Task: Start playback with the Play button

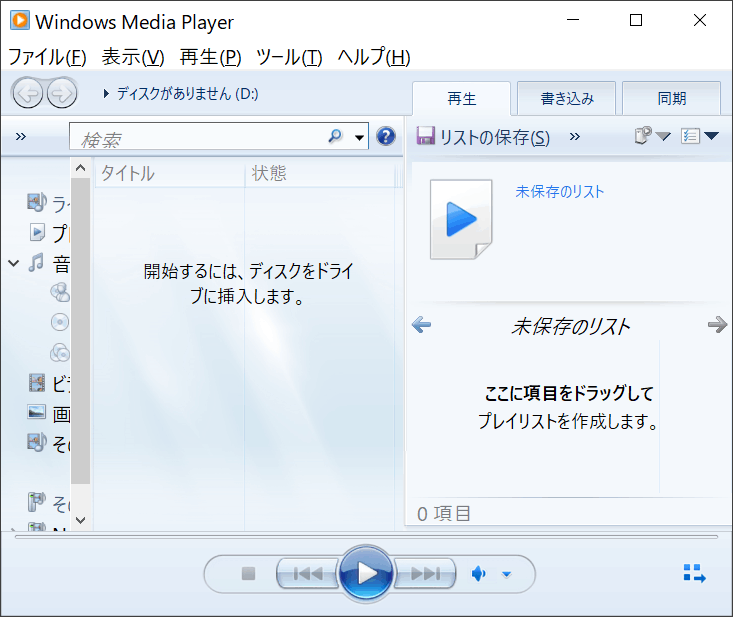Action: (366, 573)
